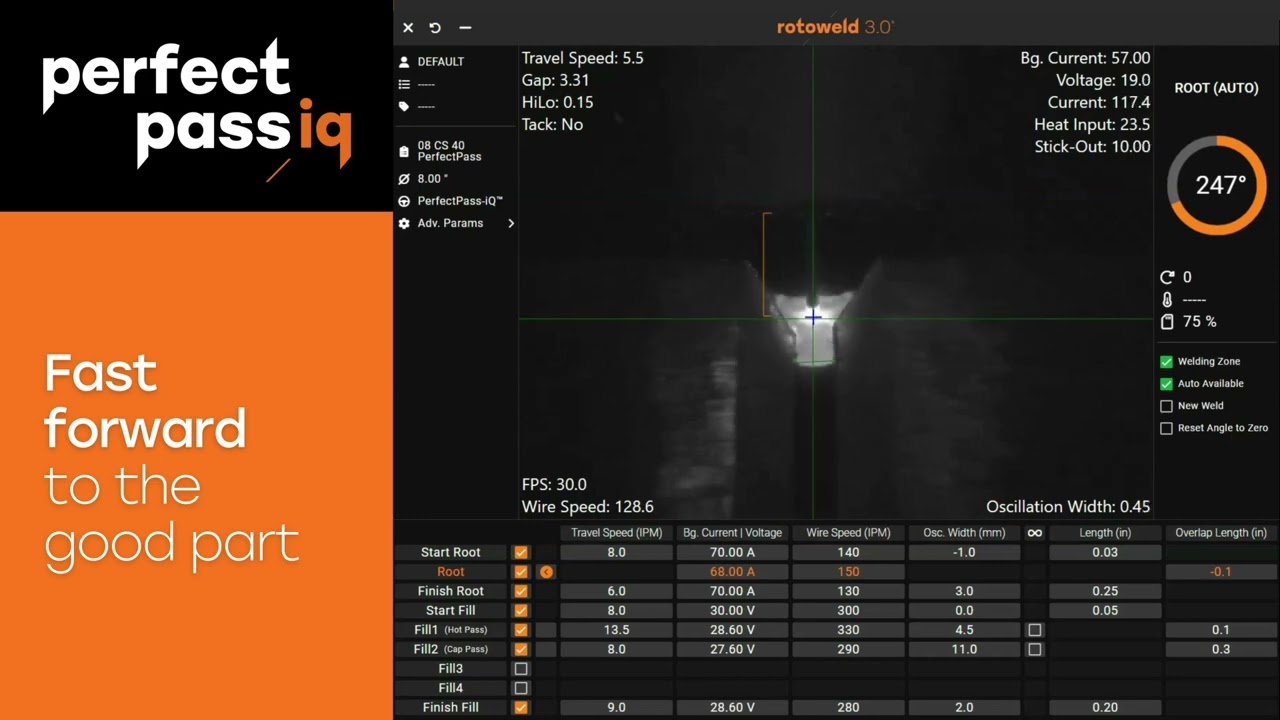Viewport: 1280px width, 720px height.
Task: Select the Start Fill row label
Action: pyautogui.click(x=451, y=611)
